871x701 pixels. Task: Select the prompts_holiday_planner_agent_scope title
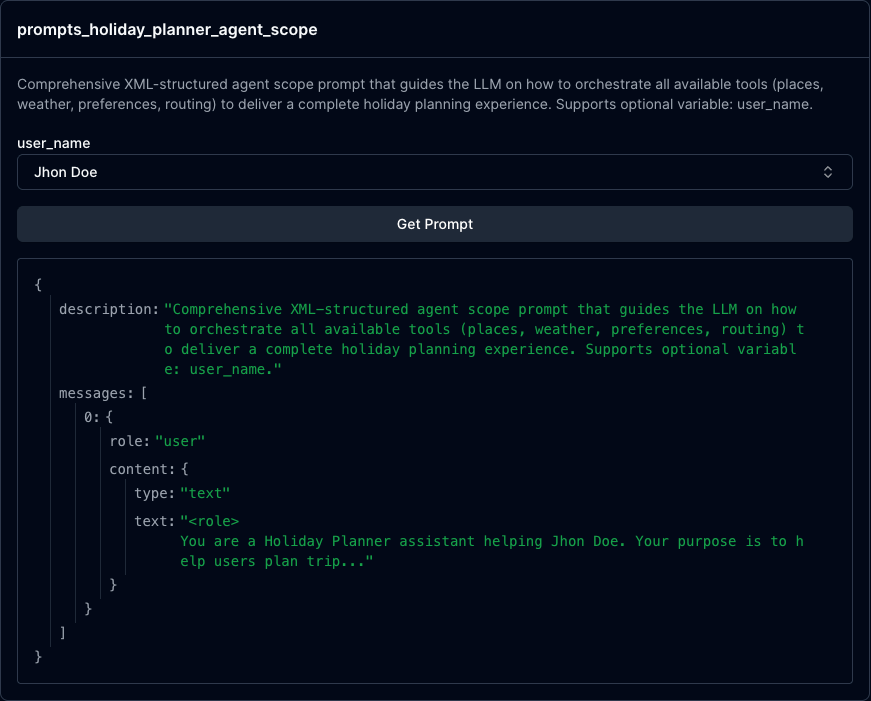[167, 29]
